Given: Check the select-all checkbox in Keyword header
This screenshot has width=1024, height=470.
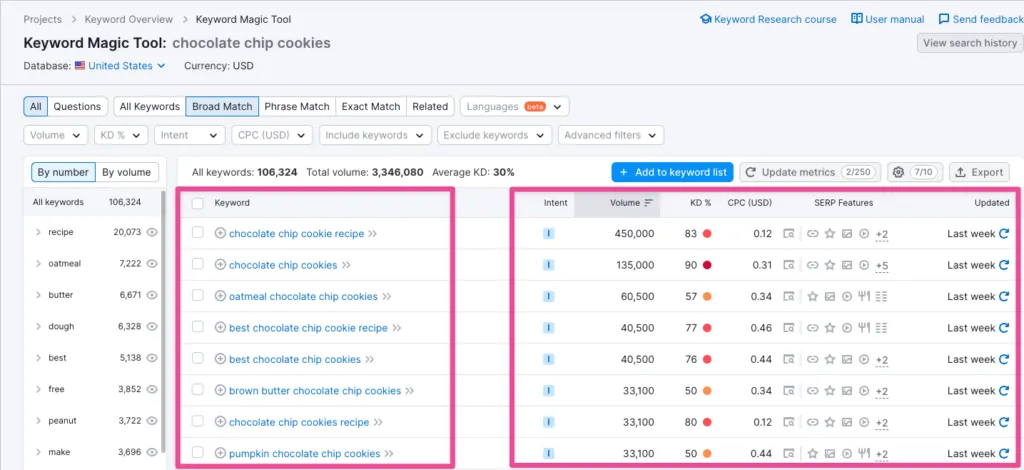Looking at the screenshot, I should pyautogui.click(x=198, y=203).
